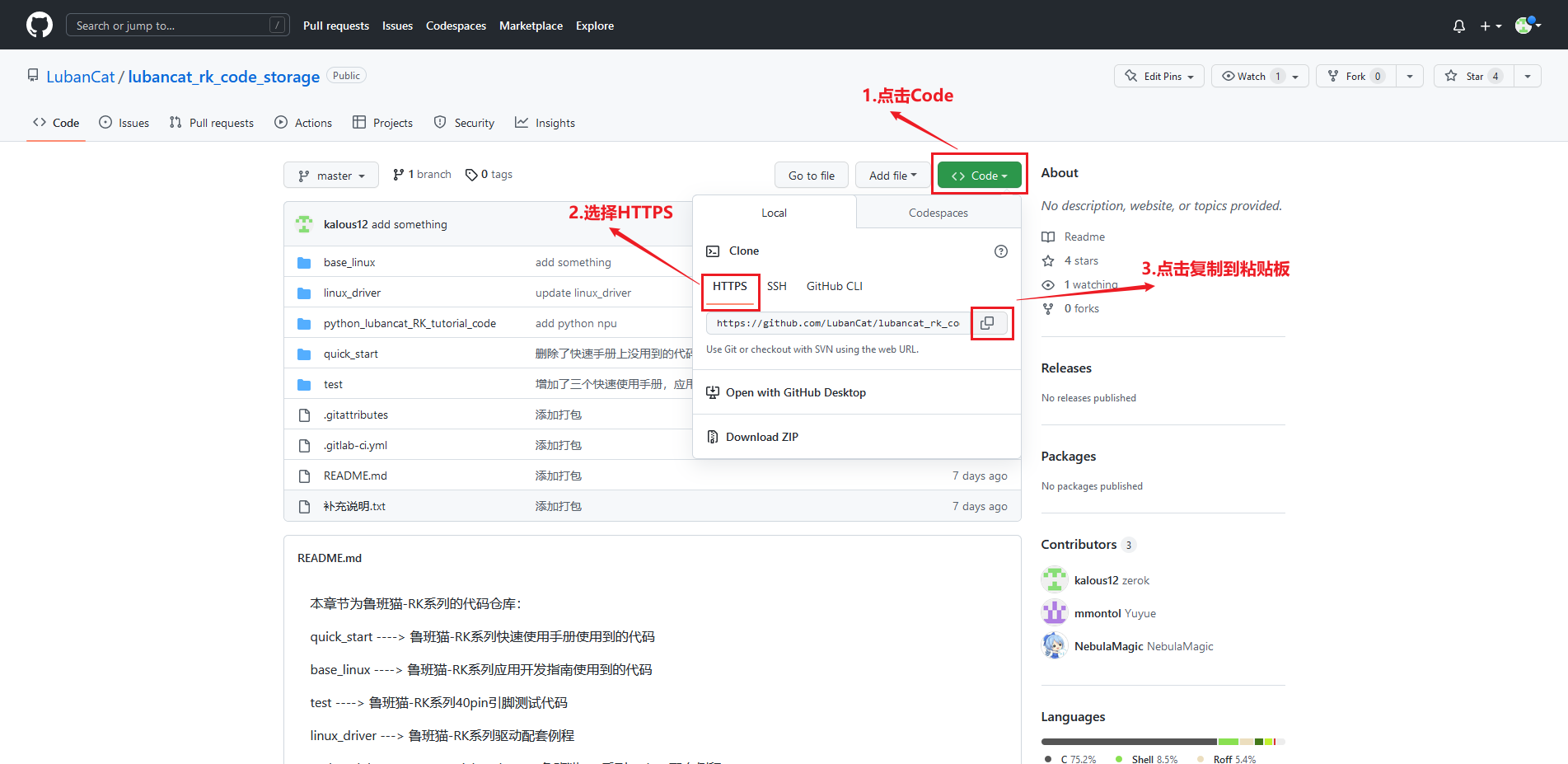The width and height of the screenshot is (1568, 764).
Task: Open global Pull requests in top navigation
Action: tap(336, 26)
